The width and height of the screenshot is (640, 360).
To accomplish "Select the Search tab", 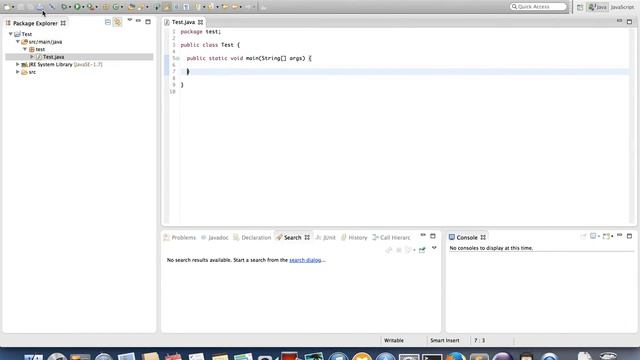I will click(x=293, y=238).
